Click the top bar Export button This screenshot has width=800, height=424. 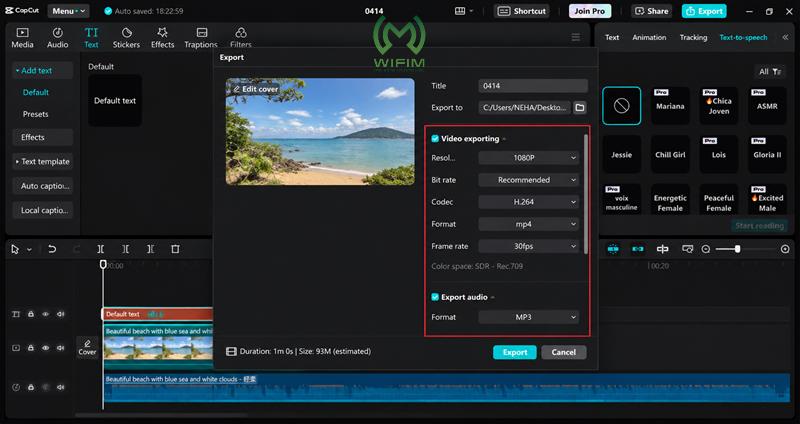pyautogui.click(x=704, y=11)
